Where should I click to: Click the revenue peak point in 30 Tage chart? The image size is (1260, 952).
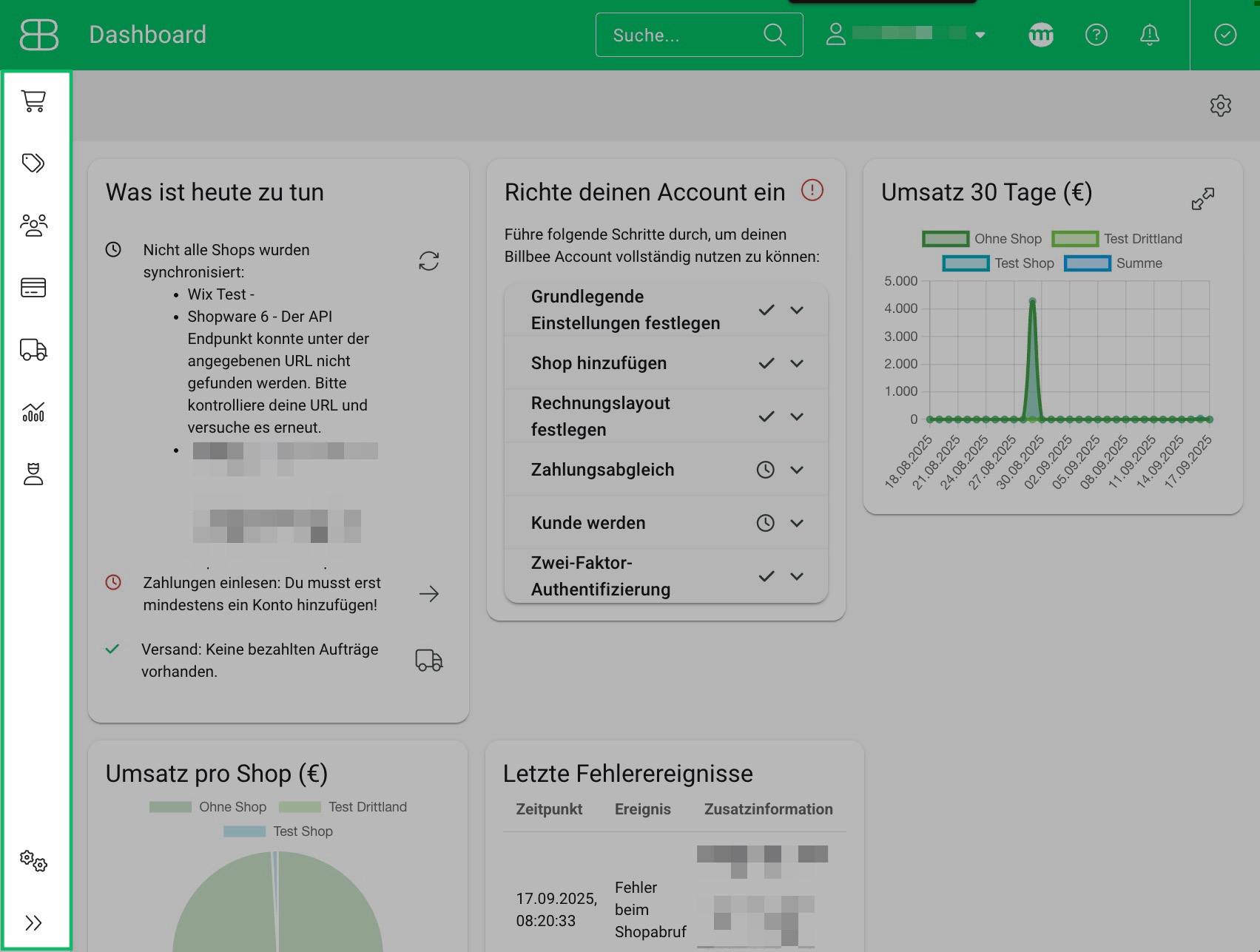(x=1032, y=301)
